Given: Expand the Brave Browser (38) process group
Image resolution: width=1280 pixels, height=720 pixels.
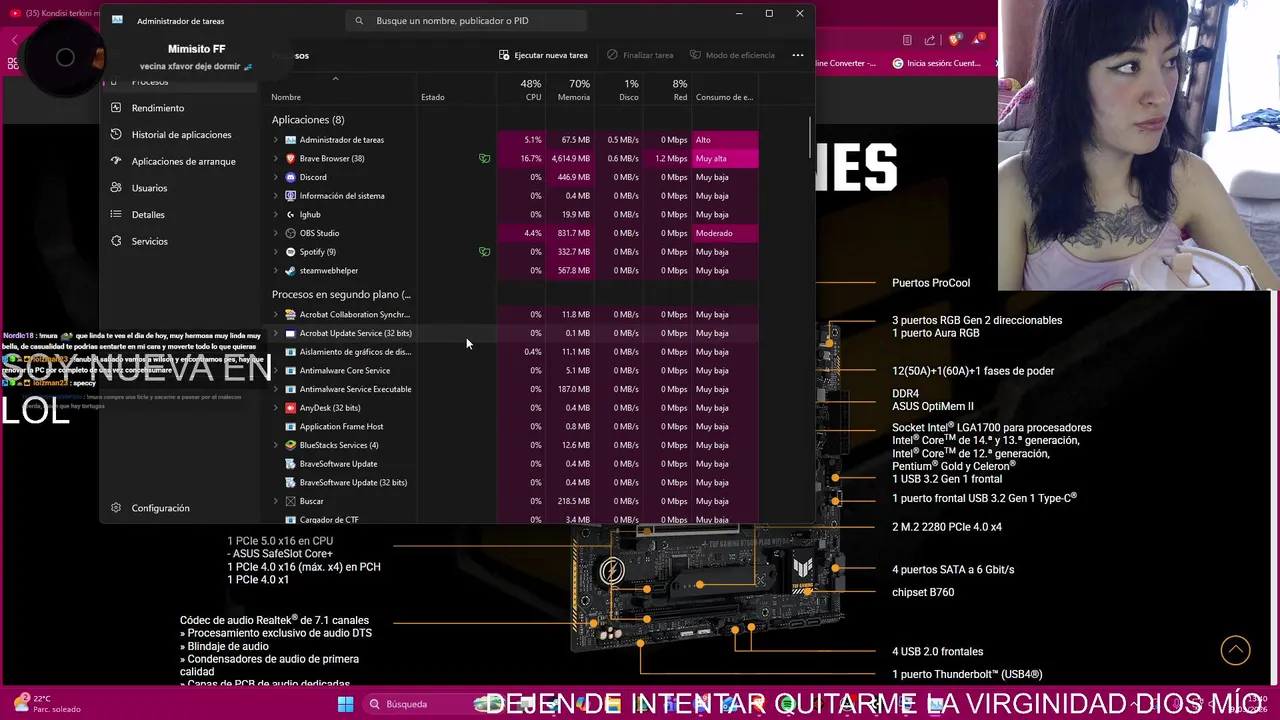Looking at the screenshot, I should [276, 158].
